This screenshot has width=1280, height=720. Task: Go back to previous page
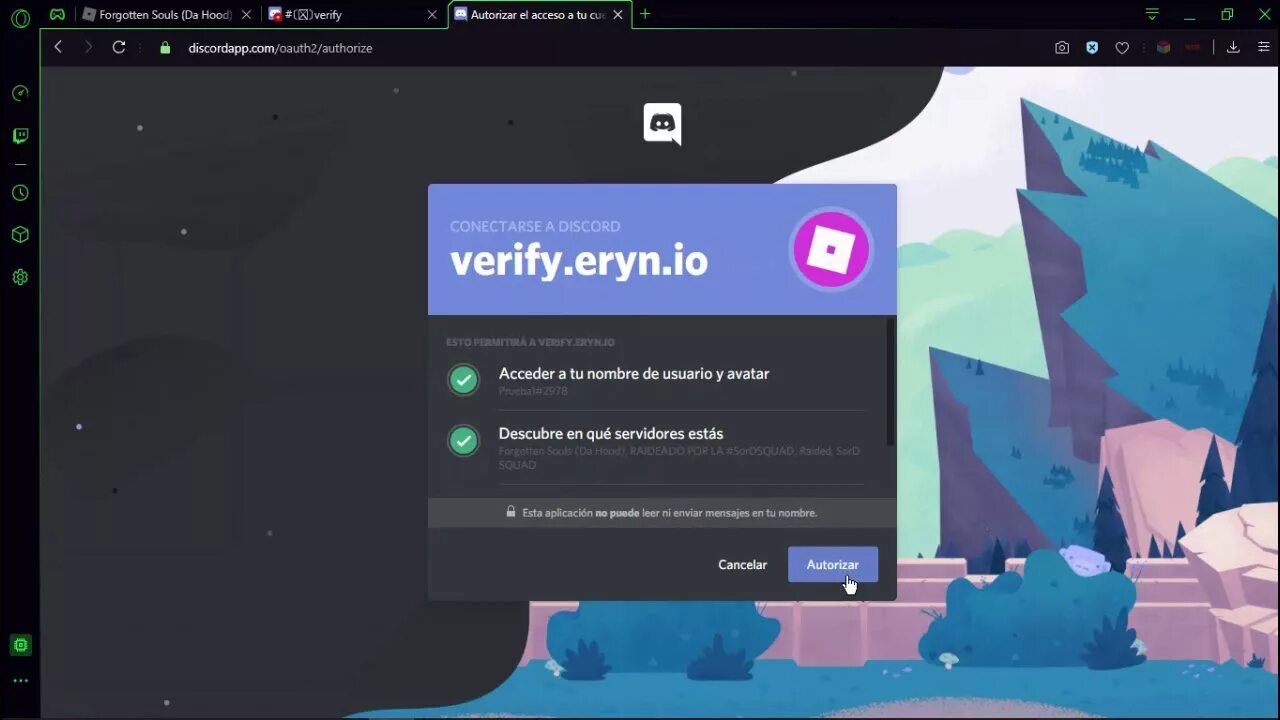click(x=58, y=47)
